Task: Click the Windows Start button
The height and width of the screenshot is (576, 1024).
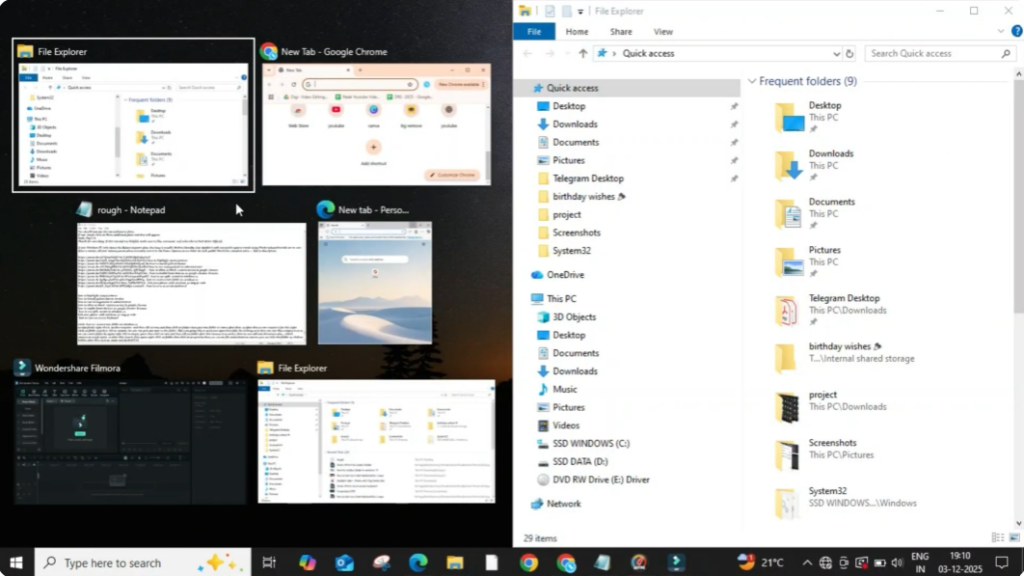Action: (x=16, y=562)
